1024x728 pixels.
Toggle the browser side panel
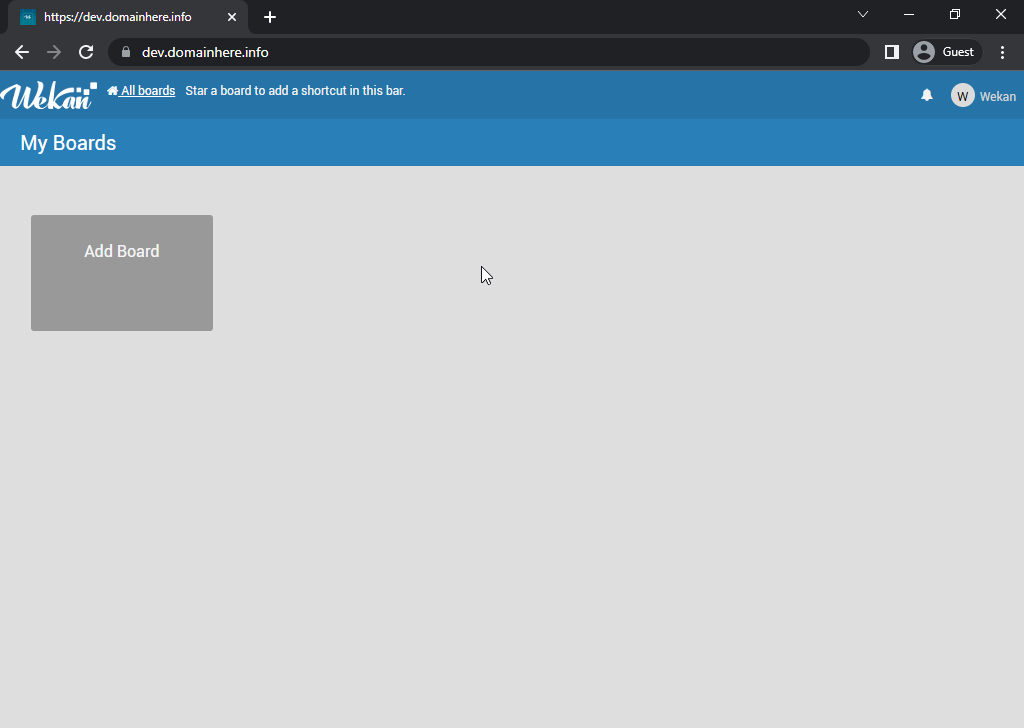coord(891,52)
